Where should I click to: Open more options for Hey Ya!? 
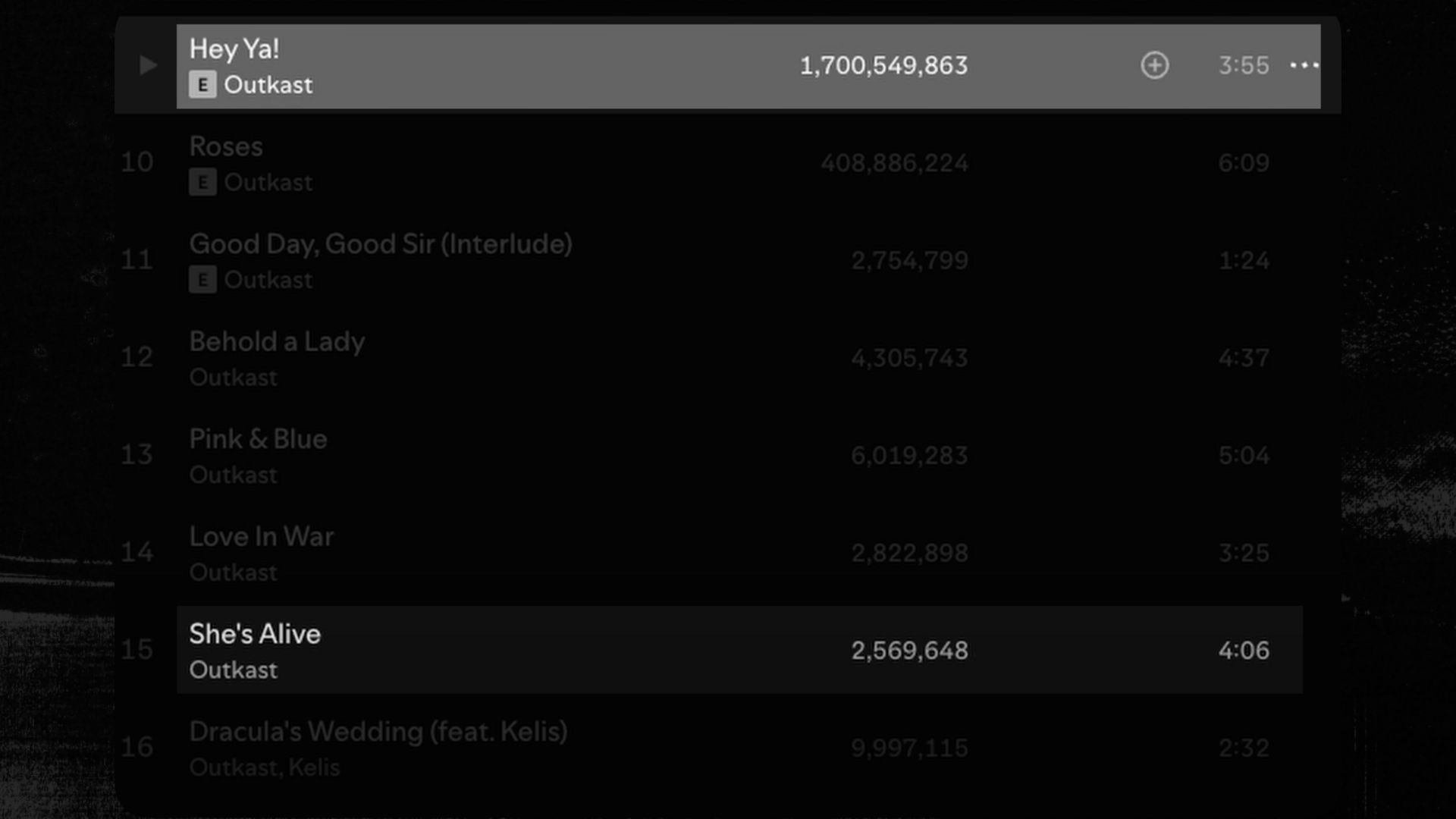click(1304, 65)
